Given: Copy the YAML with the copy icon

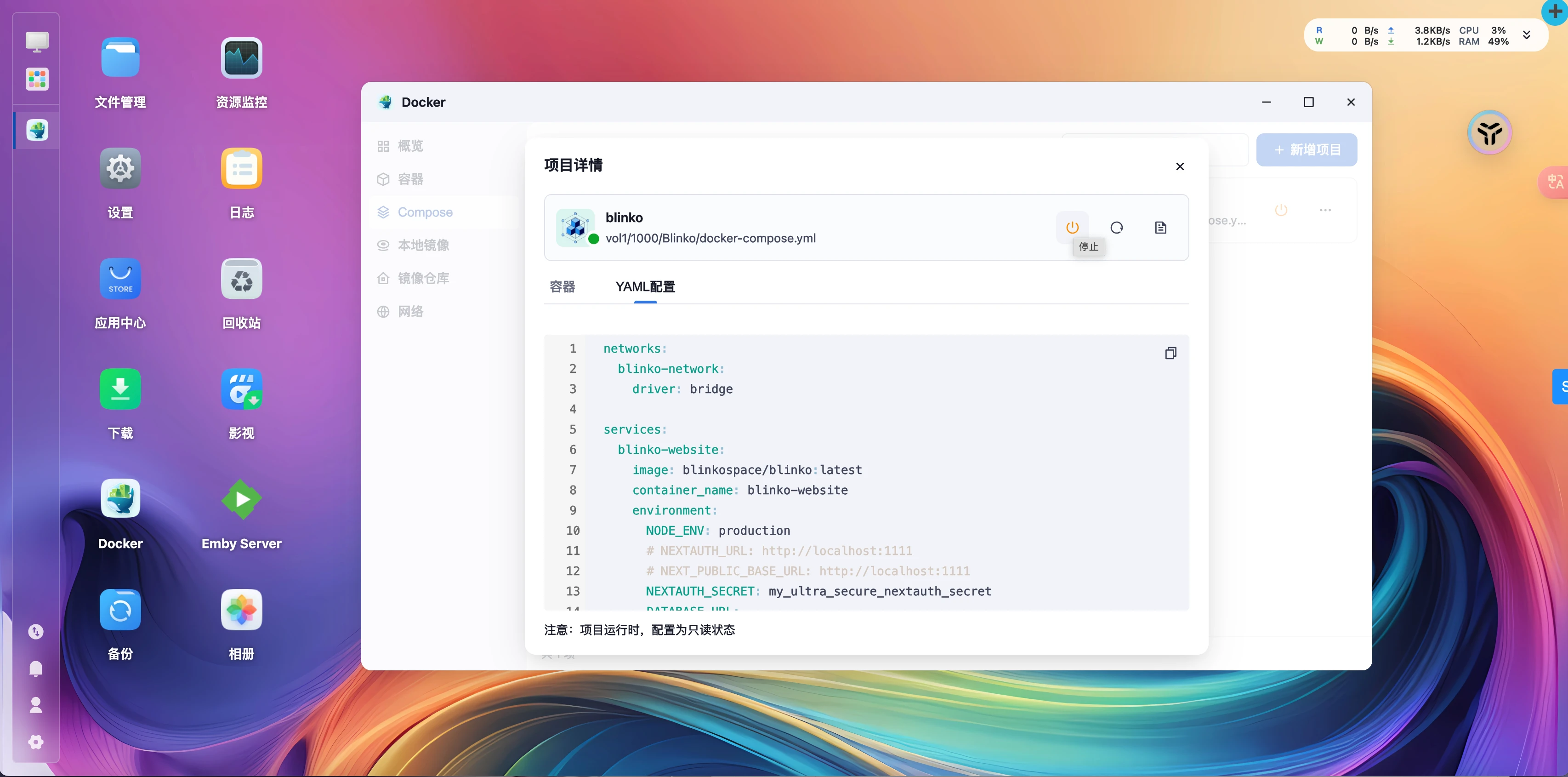Looking at the screenshot, I should coord(1170,353).
